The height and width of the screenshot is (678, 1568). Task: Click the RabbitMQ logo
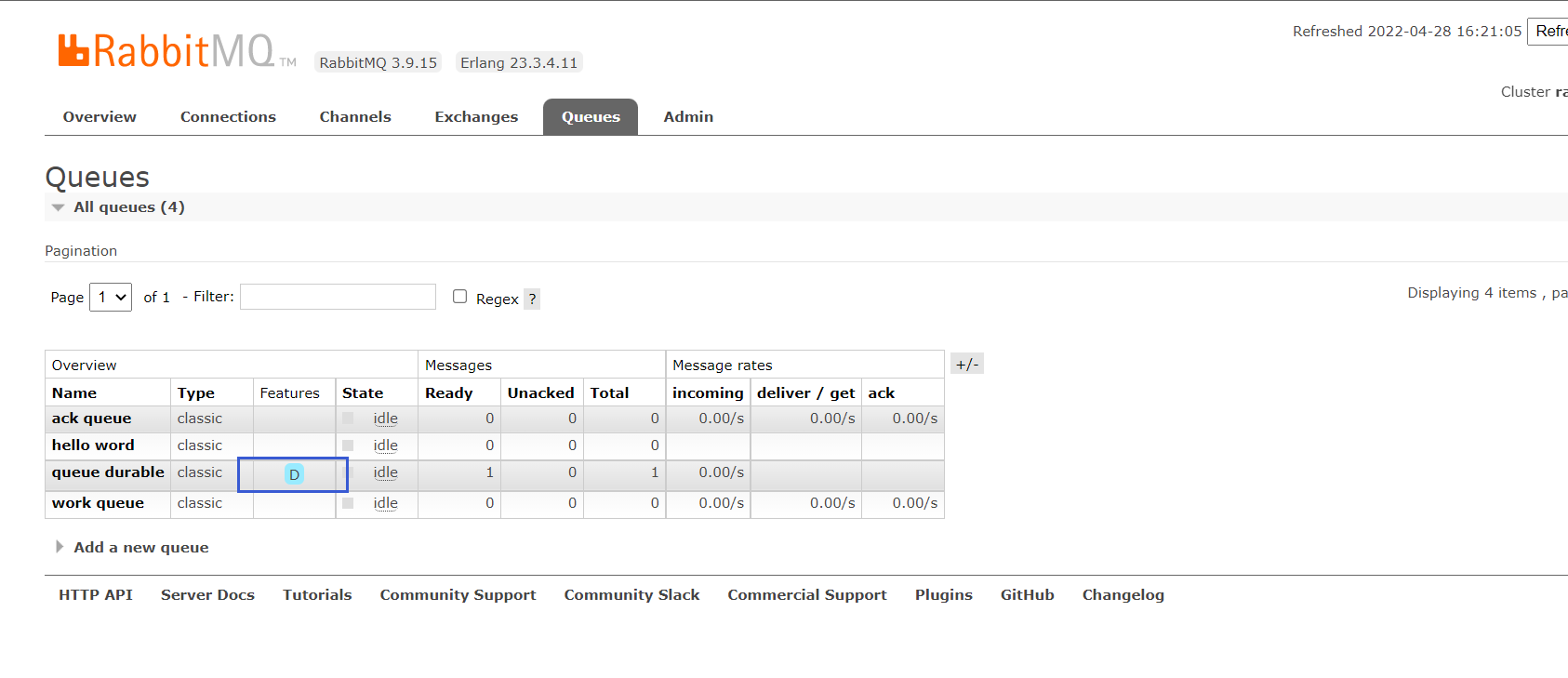(x=177, y=51)
